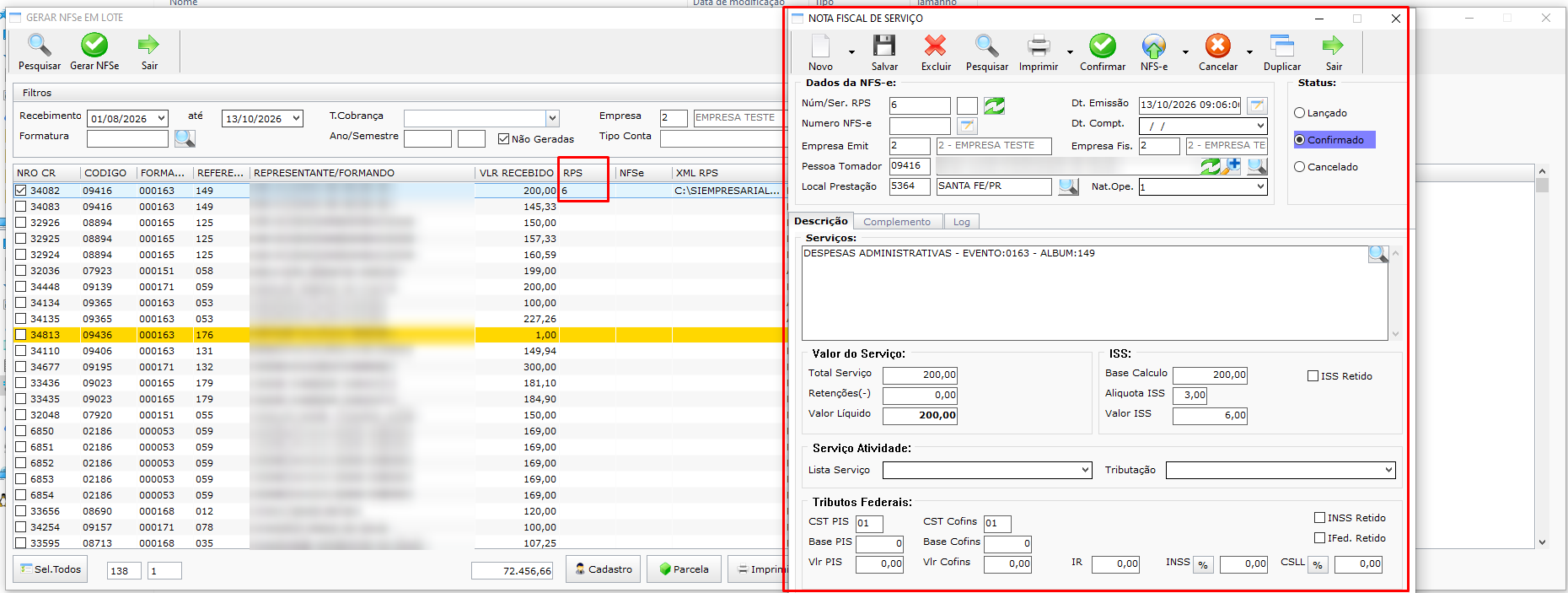Open the end date dropdown showing 13/10/2026
Image resolution: width=1568 pixels, height=593 pixels.
(x=296, y=119)
